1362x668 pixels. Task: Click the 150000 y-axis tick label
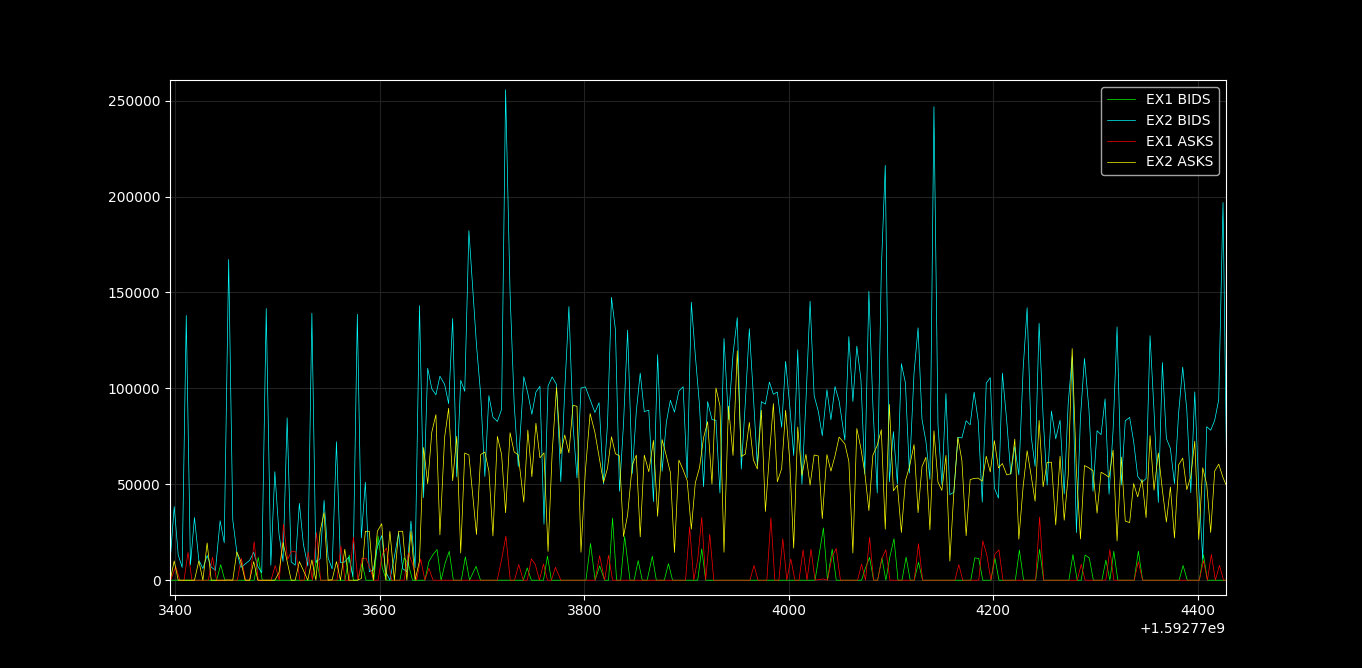pyautogui.click(x=136, y=293)
